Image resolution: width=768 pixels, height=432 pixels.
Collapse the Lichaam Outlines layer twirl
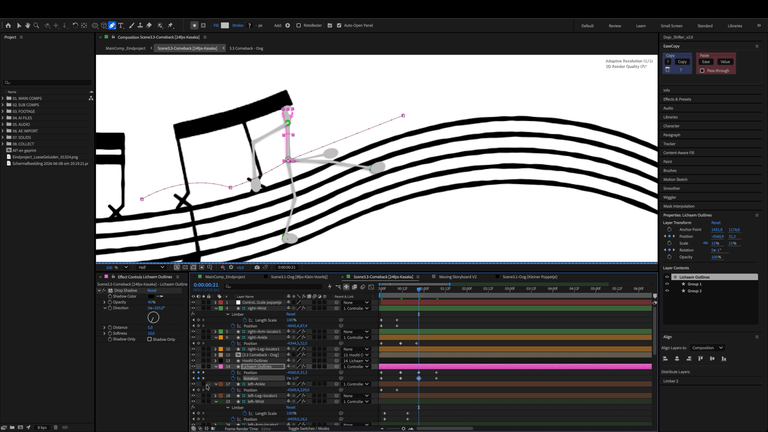[x=216, y=366]
